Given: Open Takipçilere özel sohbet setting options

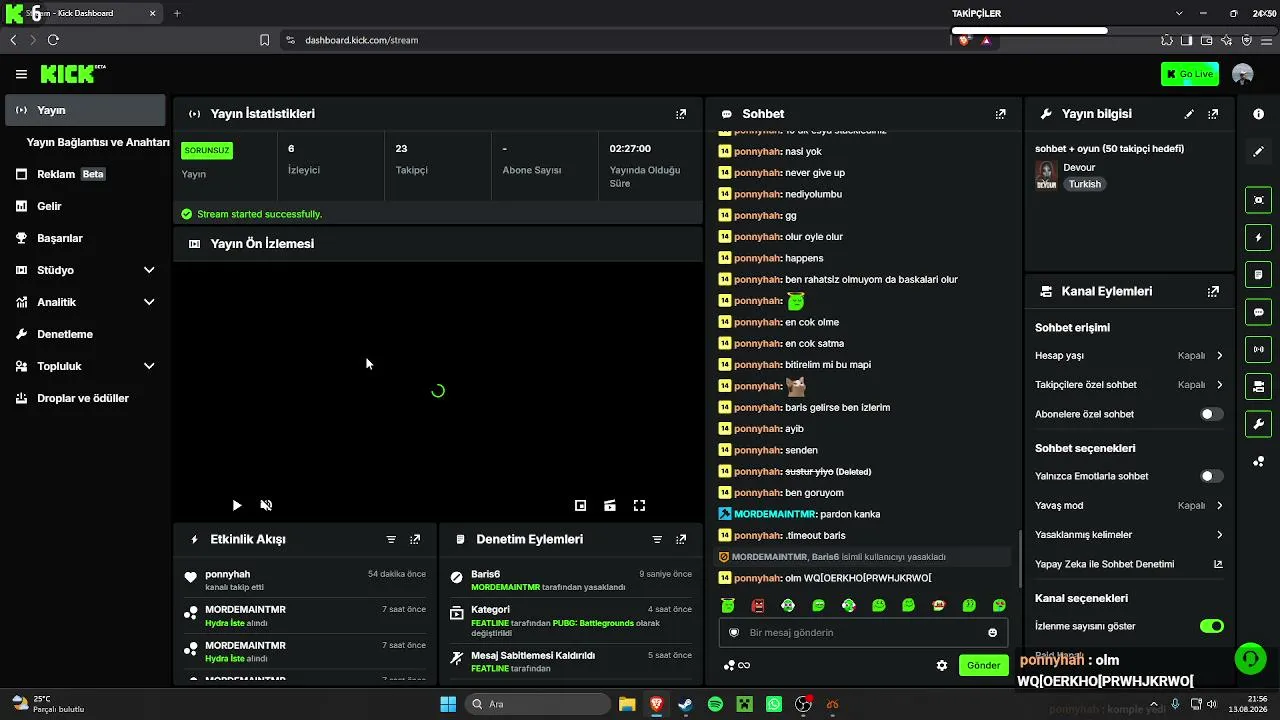Looking at the screenshot, I should pyautogui.click(x=1129, y=385).
